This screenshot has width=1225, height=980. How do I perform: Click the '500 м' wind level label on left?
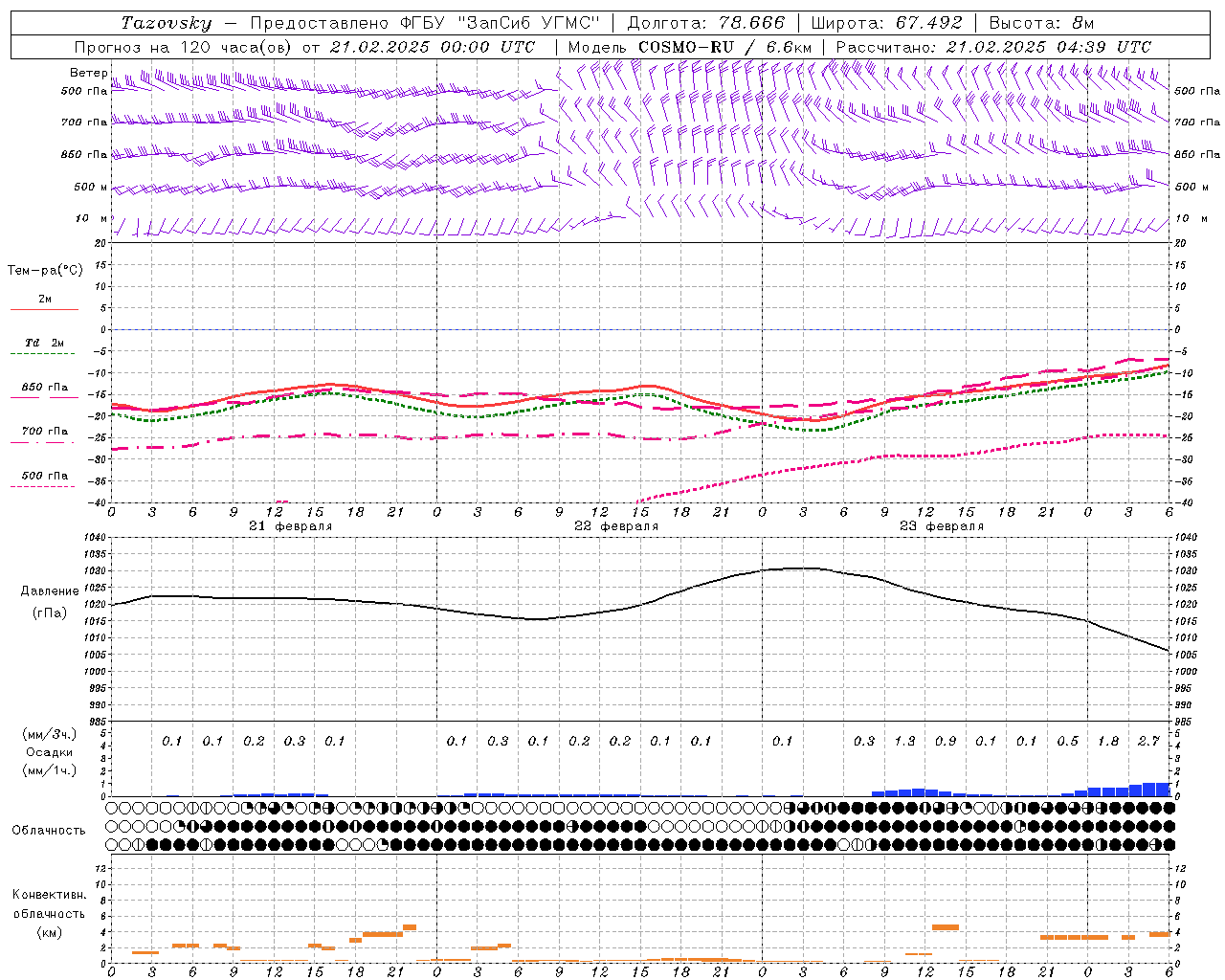tap(91, 187)
